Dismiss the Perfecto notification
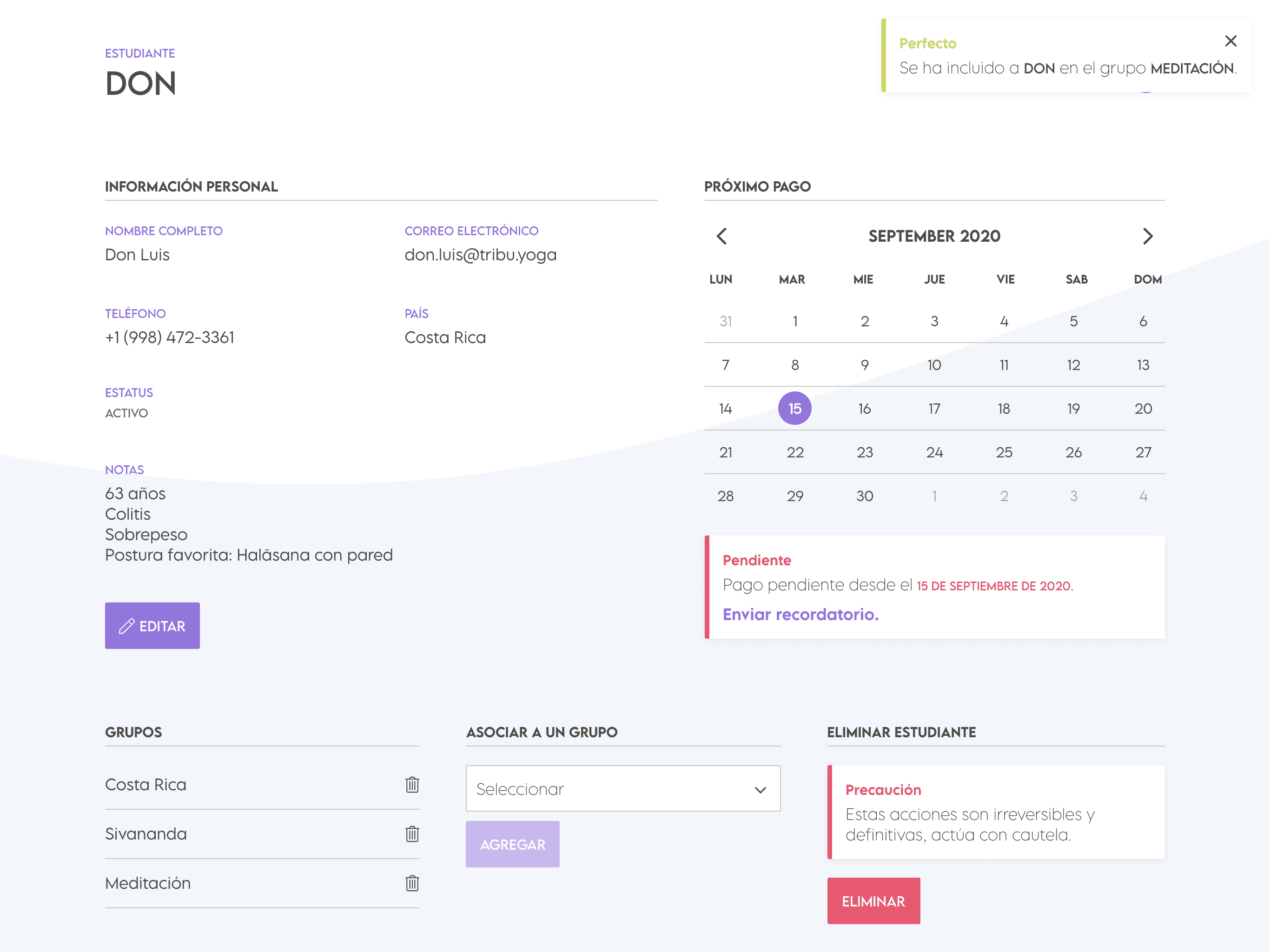Image resolution: width=1270 pixels, height=952 pixels. 1230,41
